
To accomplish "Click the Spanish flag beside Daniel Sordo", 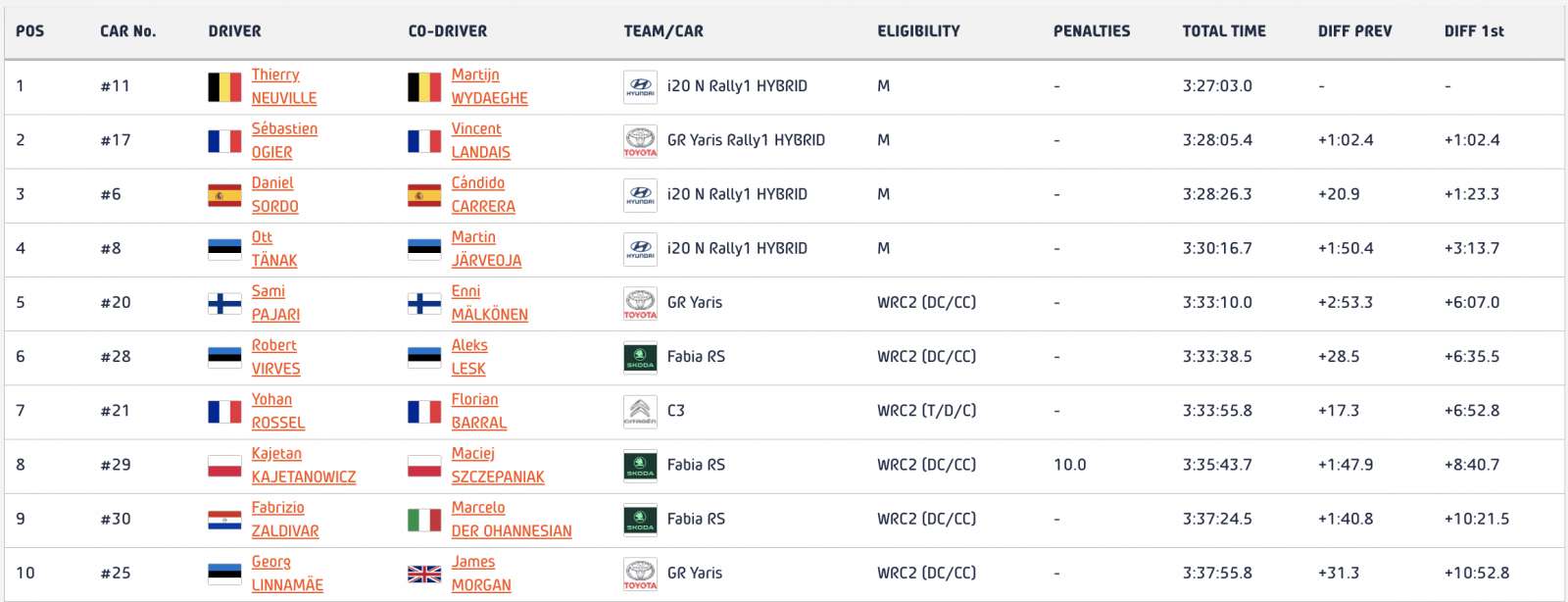I will click(224, 195).
